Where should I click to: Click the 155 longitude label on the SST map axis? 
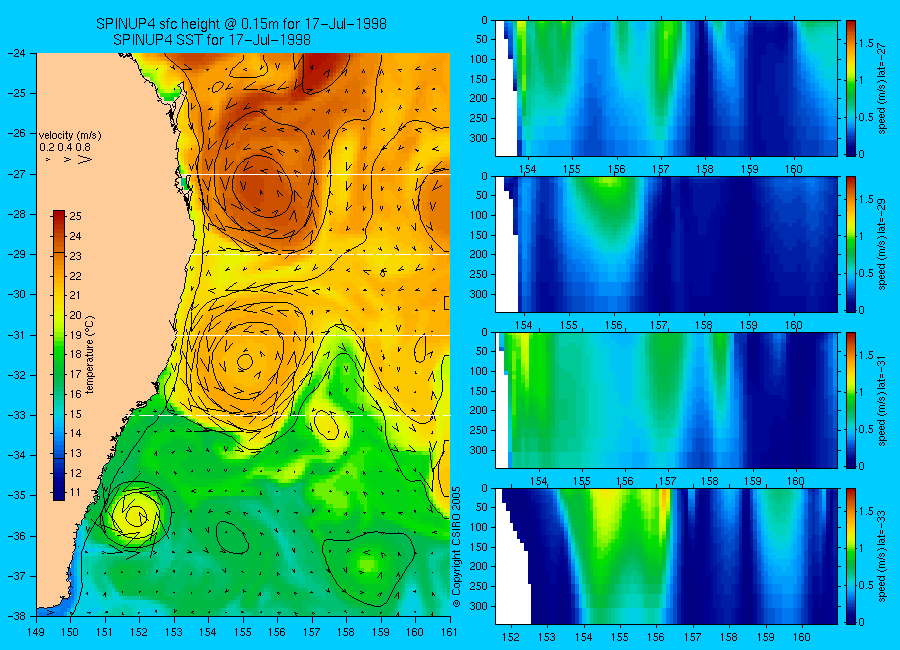click(243, 632)
